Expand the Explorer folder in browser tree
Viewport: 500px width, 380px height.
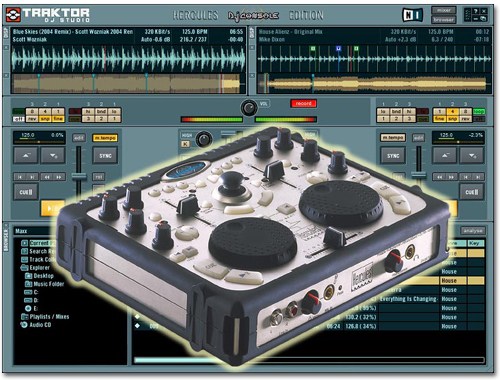(x=24, y=268)
